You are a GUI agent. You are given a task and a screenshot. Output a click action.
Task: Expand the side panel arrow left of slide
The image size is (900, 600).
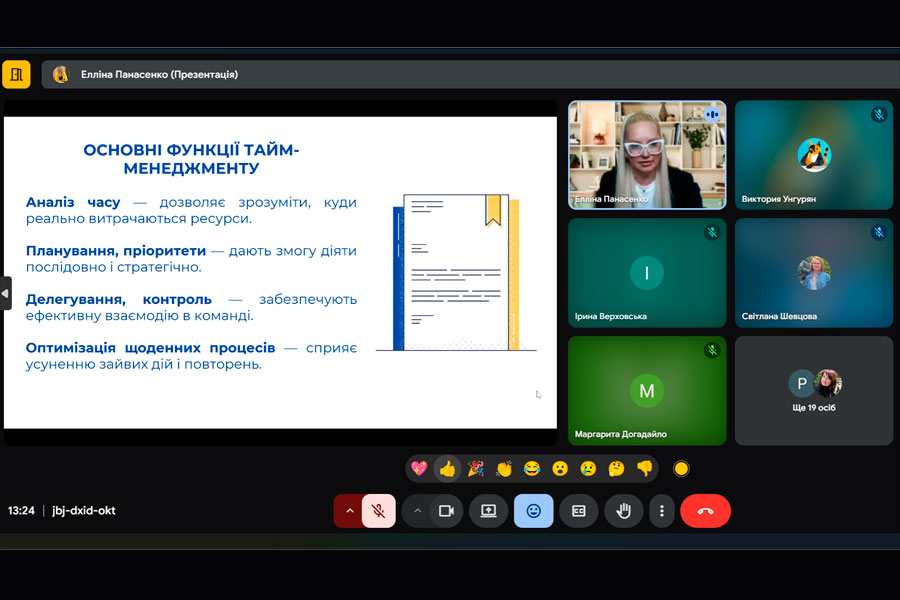coord(5,293)
